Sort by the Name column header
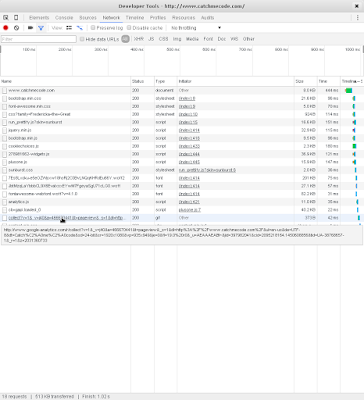 (x=65, y=81)
